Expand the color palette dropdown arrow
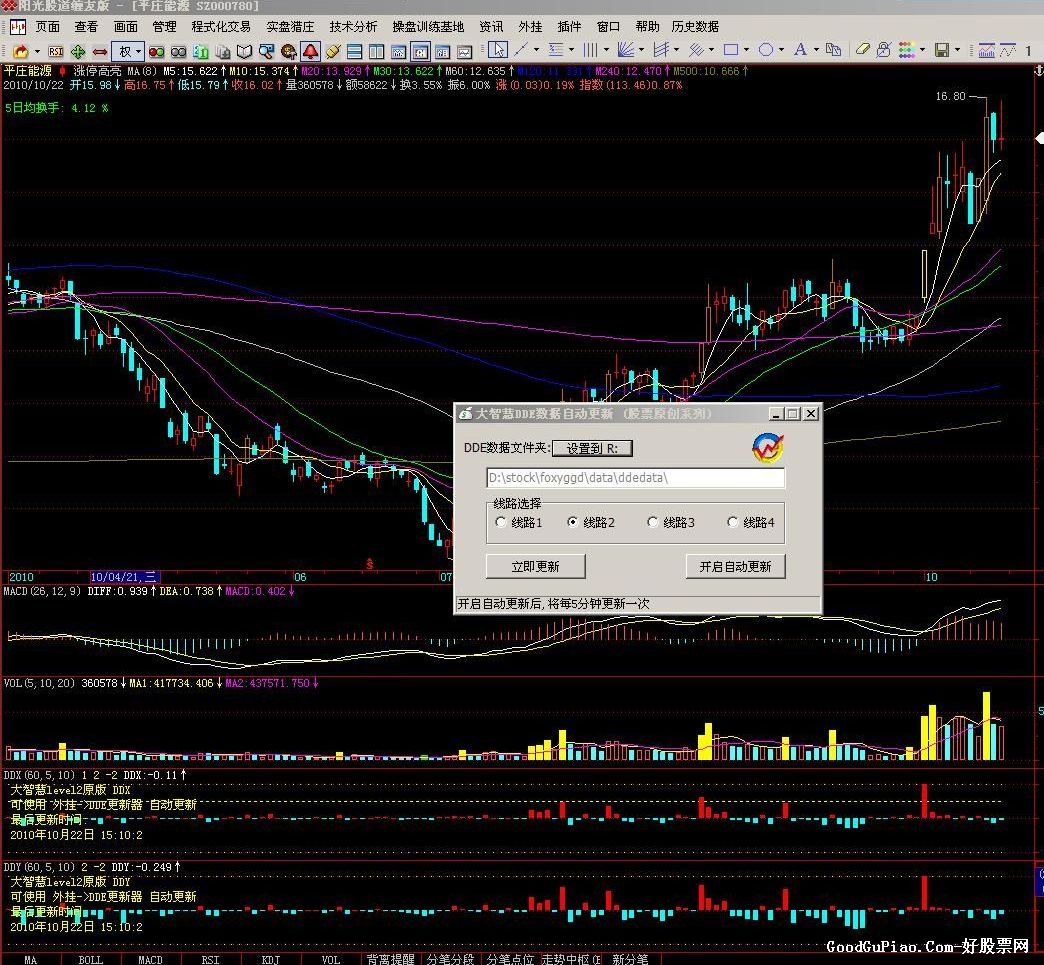The width and height of the screenshot is (1044, 965). pos(922,50)
